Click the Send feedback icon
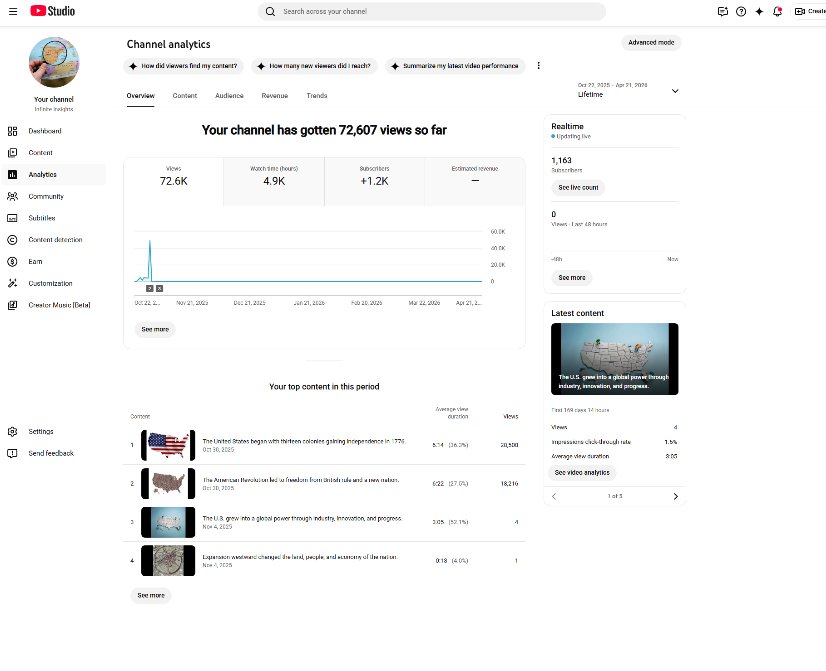Screen dimensions: 826x671 tap(13, 453)
